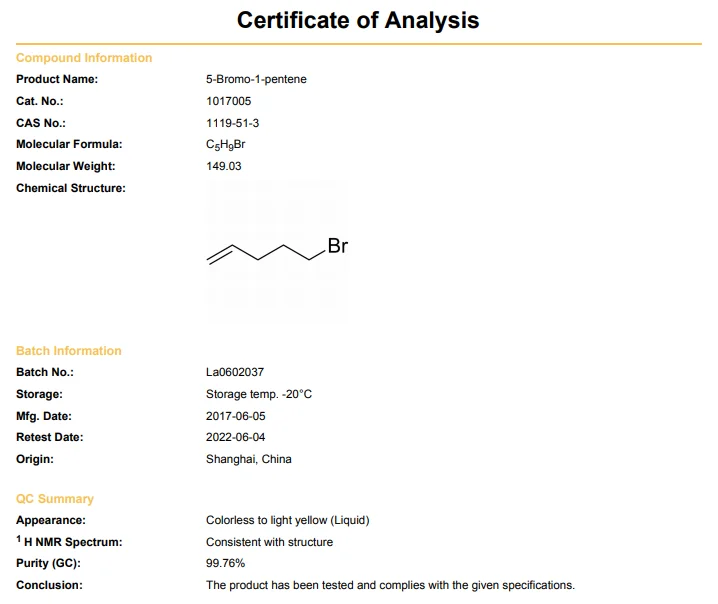Click the Batch Information section heading
Screen dimensions: 718x604
pos(69,351)
